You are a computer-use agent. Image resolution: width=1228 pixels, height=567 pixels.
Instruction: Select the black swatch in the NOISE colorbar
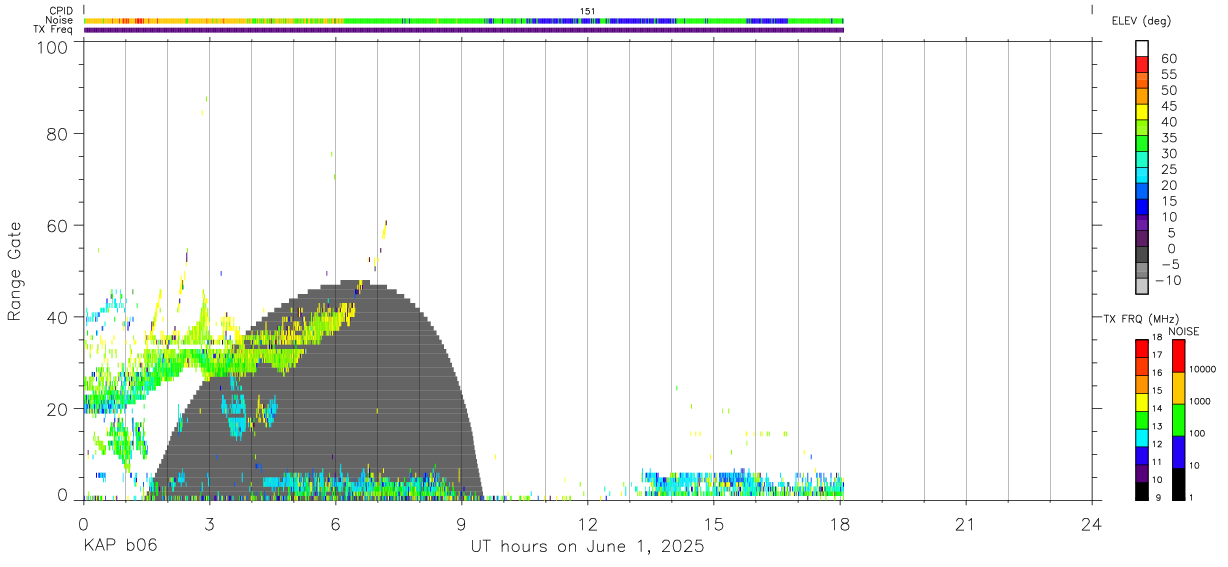pyautogui.click(x=1178, y=484)
